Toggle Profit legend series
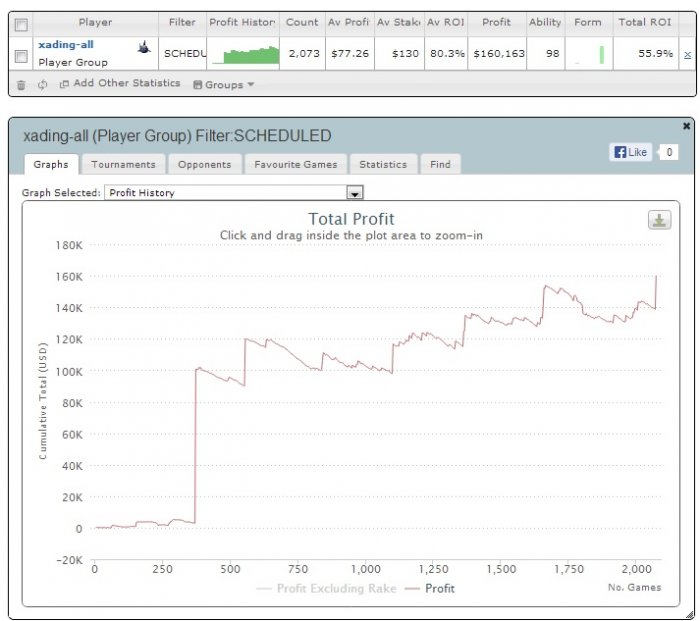The image size is (700, 621). [429, 588]
